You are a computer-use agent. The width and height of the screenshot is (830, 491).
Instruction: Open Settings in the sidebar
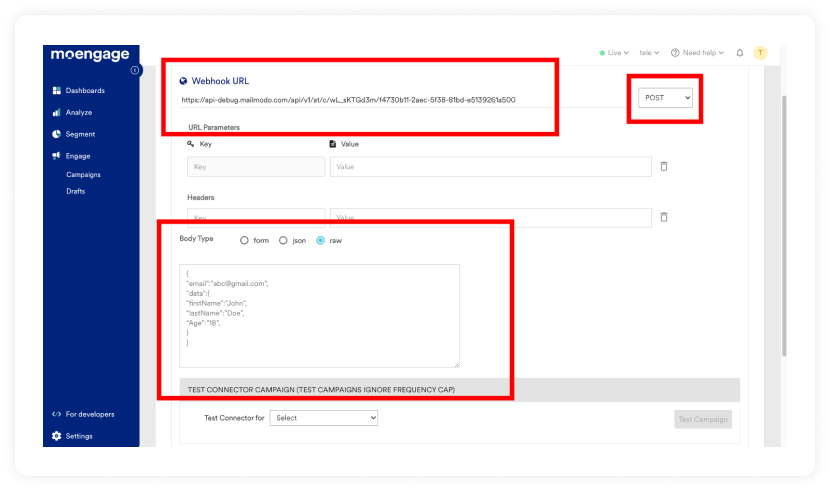click(x=79, y=436)
